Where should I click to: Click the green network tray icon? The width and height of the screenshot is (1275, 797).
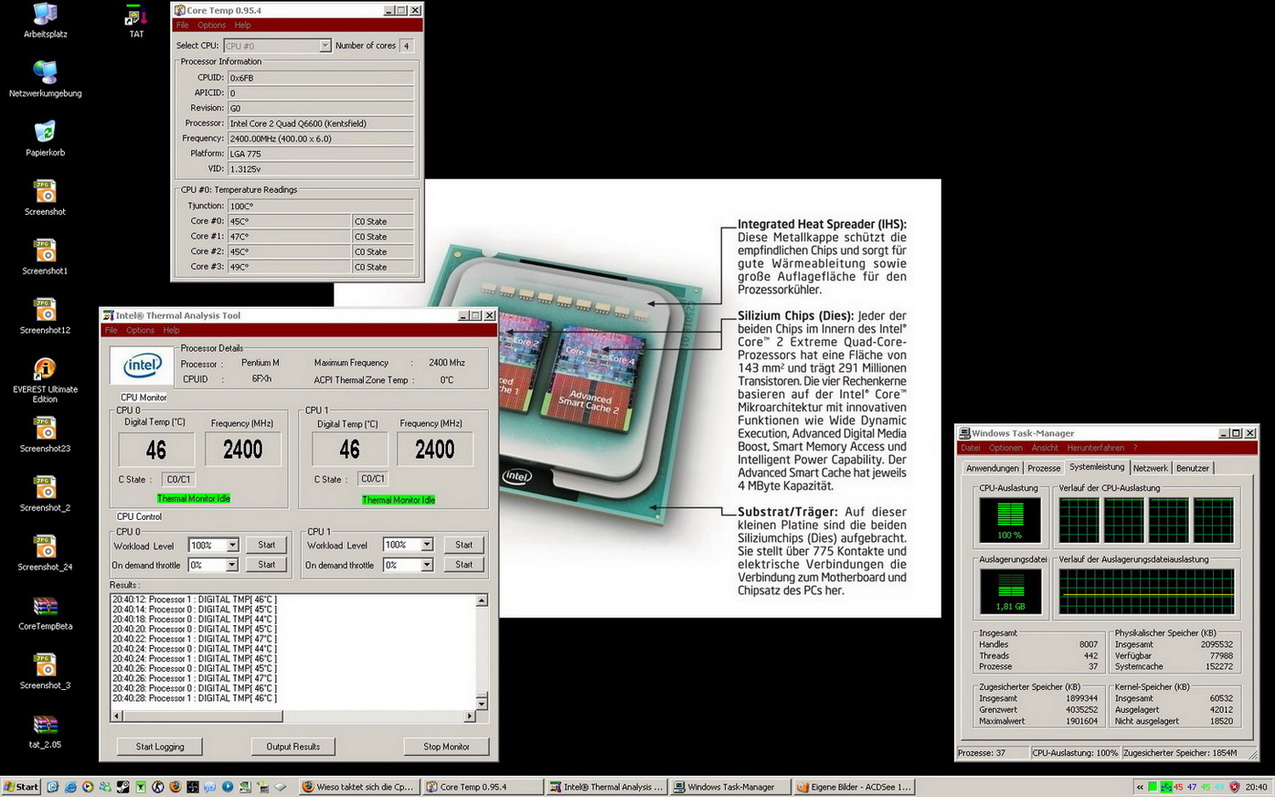point(1167,787)
